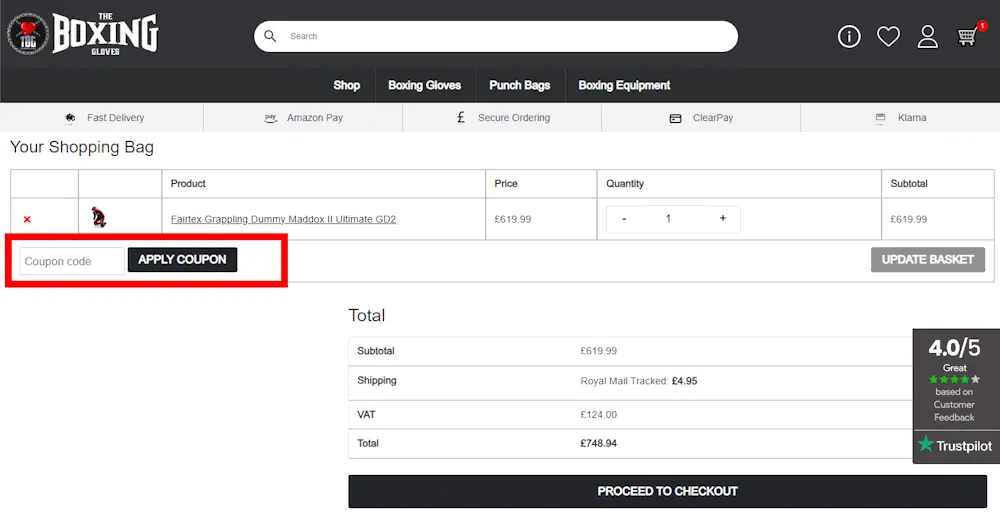Click PROCEED TO CHECKOUT
Screen dimensions: 1000x523
[668, 491]
